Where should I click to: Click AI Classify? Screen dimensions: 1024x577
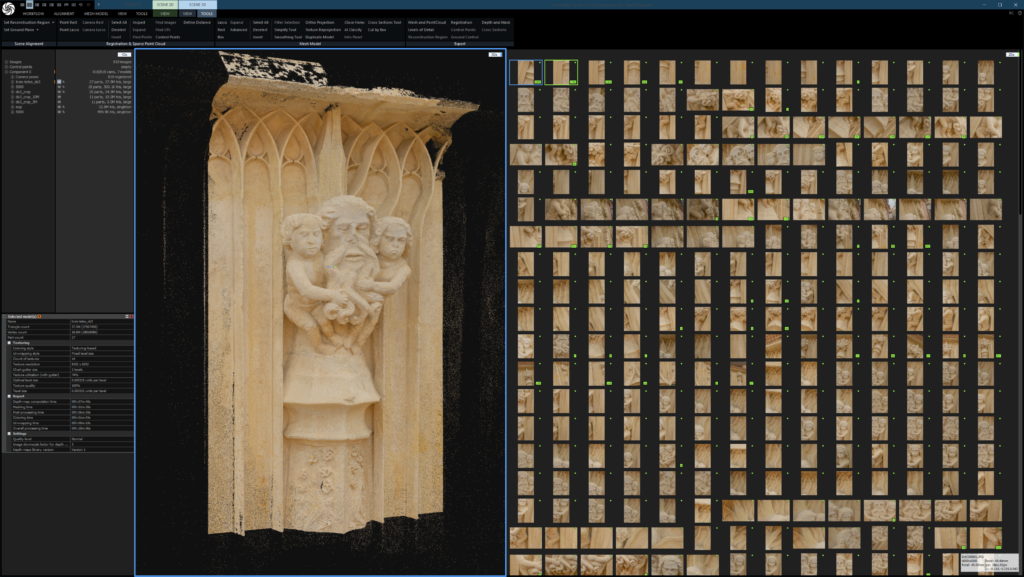click(353, 29)
